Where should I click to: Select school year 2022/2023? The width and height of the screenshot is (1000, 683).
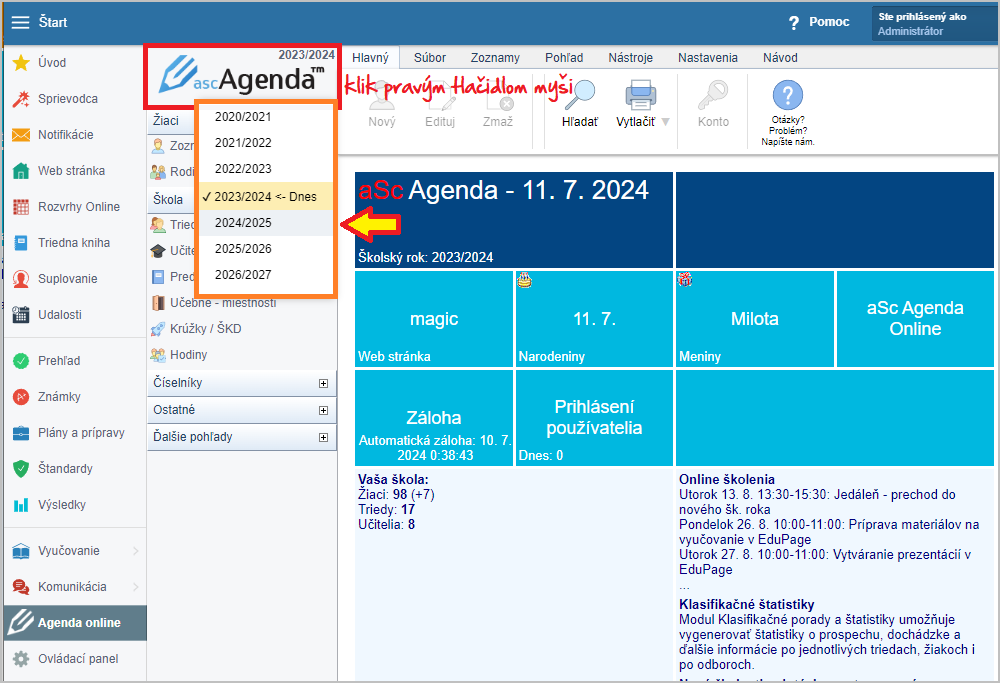pyautogui.click(x=267, y=169)
